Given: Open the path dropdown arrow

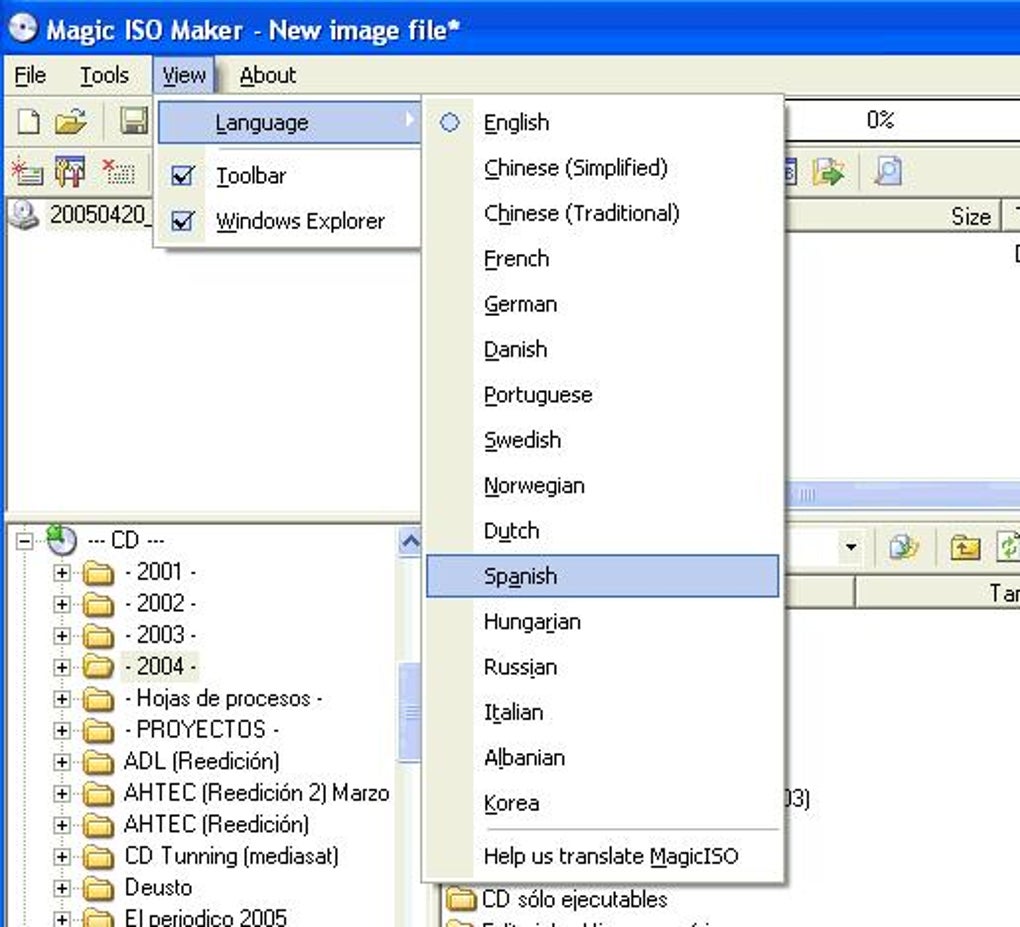Looking at the screenshot, I should click(x=851, y=547).
